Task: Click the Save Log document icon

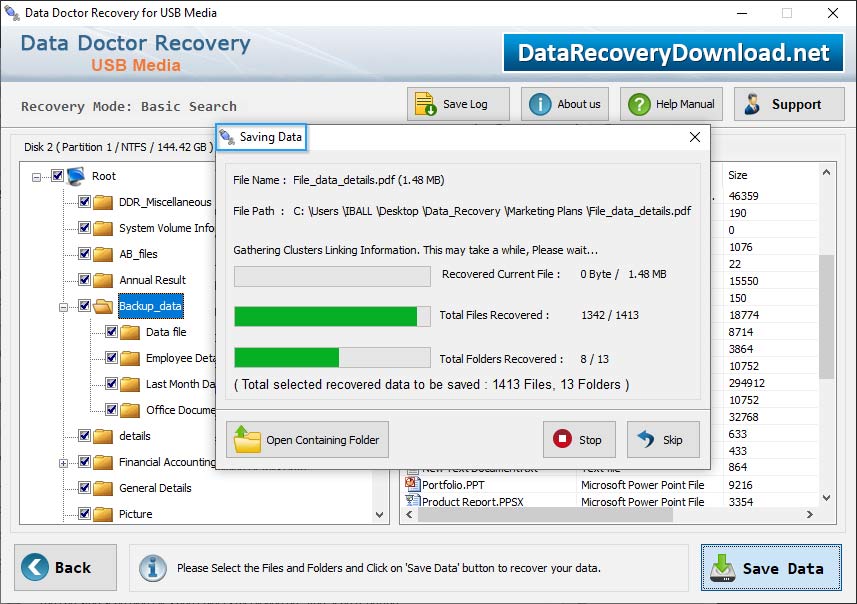Action: 425,104
